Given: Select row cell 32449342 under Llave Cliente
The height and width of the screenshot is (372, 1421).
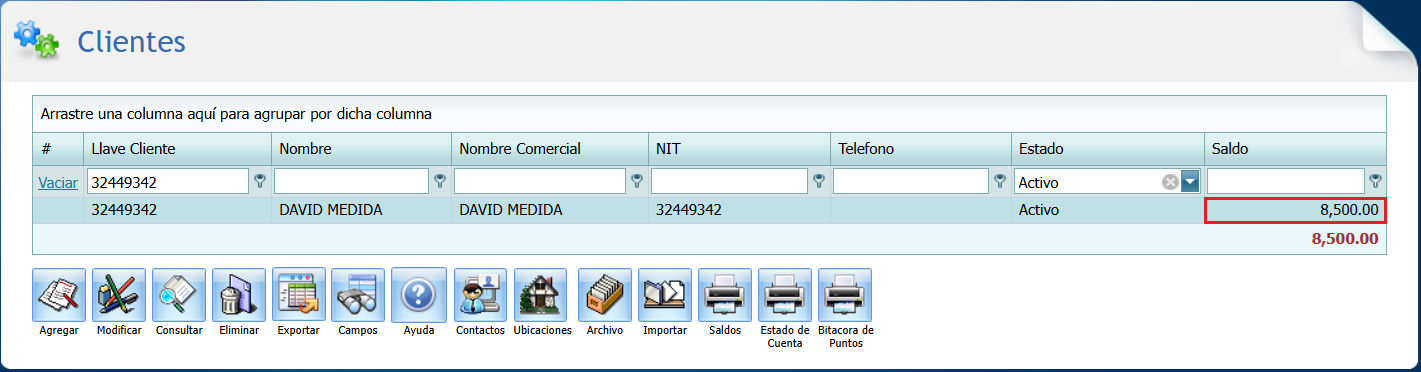Looking at the screenshot, I should point(177,210).
